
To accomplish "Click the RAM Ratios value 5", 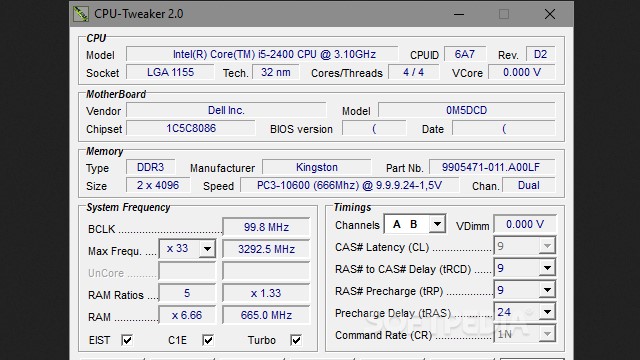I will (x=187, y=293).
